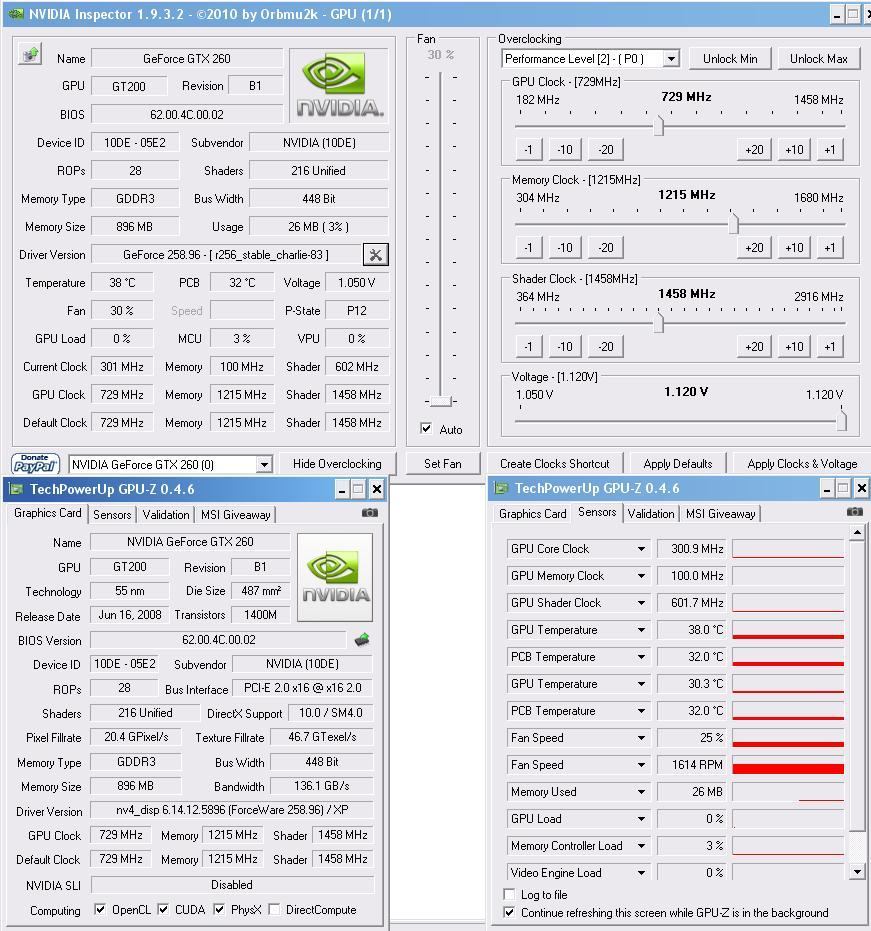The image size is (871, 931).
Task: Click the sensors list scrollbar down arrow
Action: pos(857,872)
